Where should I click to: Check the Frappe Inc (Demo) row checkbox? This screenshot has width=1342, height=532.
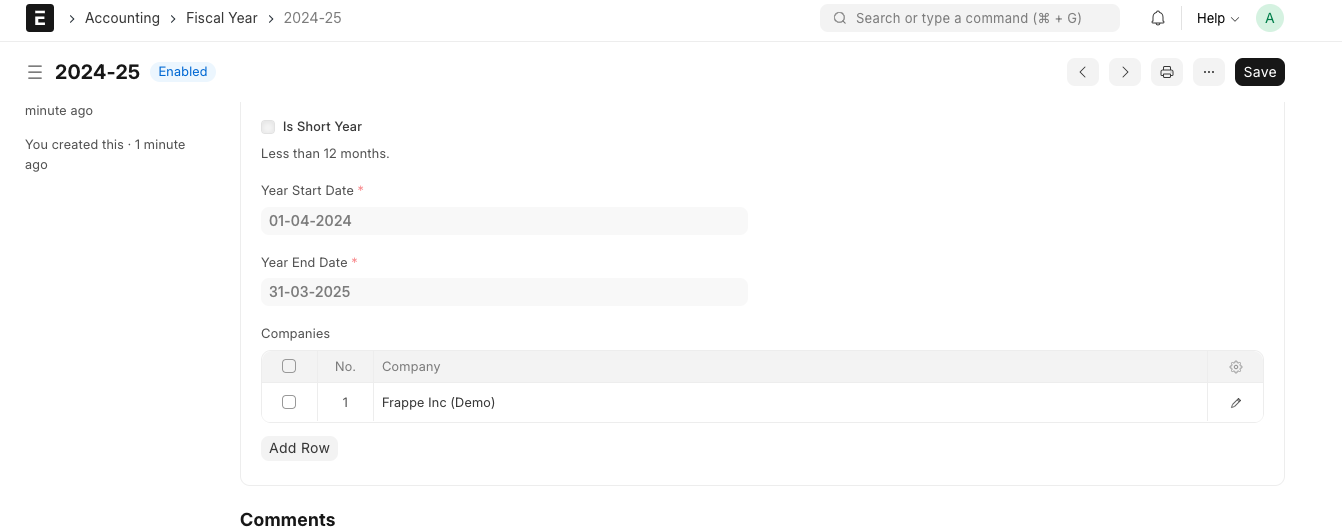point(289,402)
